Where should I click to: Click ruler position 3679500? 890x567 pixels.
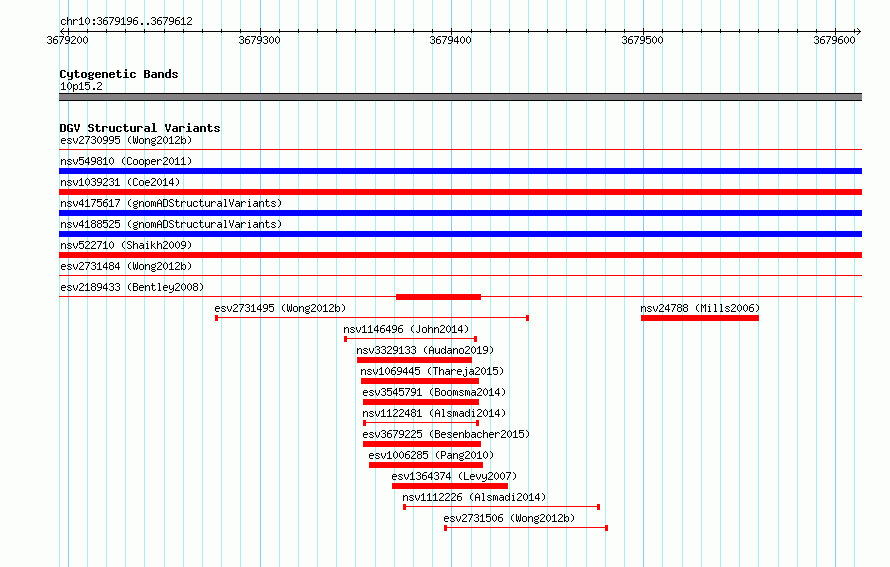643,40
